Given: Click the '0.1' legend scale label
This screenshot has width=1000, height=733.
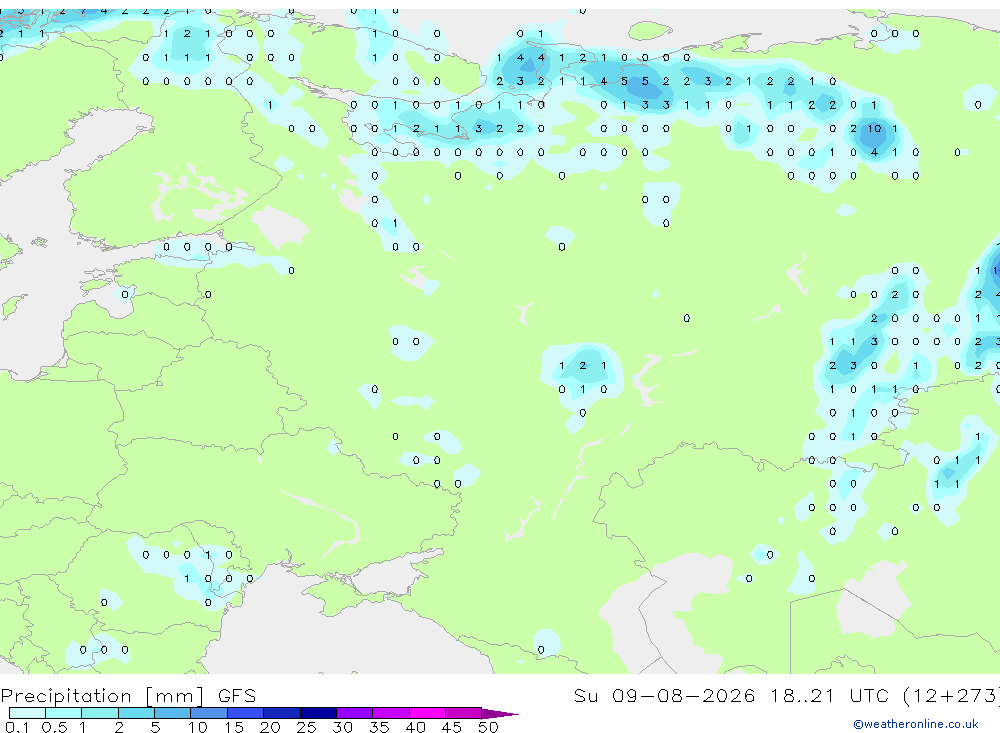Looking at the screenshot, I should tap(17, 727).
